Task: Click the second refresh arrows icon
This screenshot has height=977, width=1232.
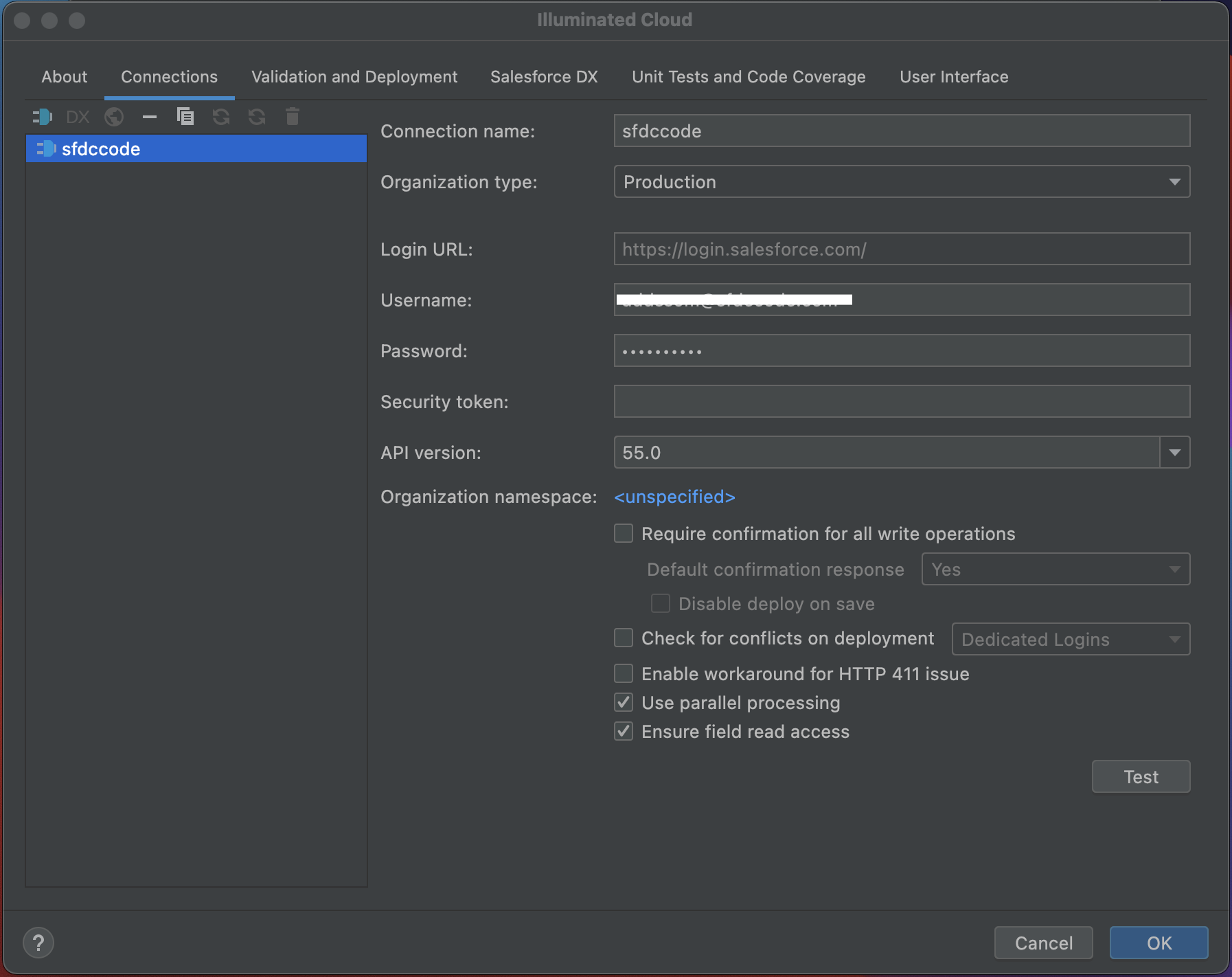Action: pos(257,117)
